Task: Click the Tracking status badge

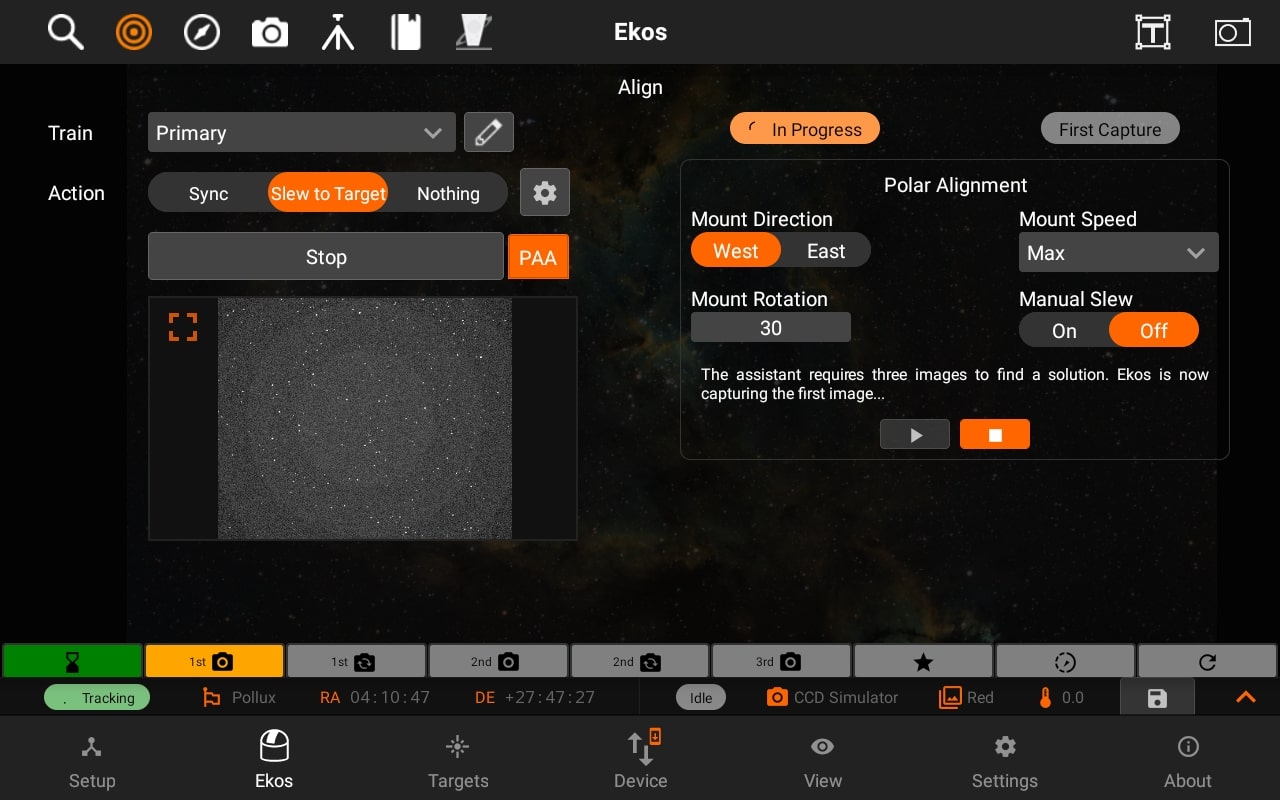Action: pyautogui.click(x=97, y=698)
